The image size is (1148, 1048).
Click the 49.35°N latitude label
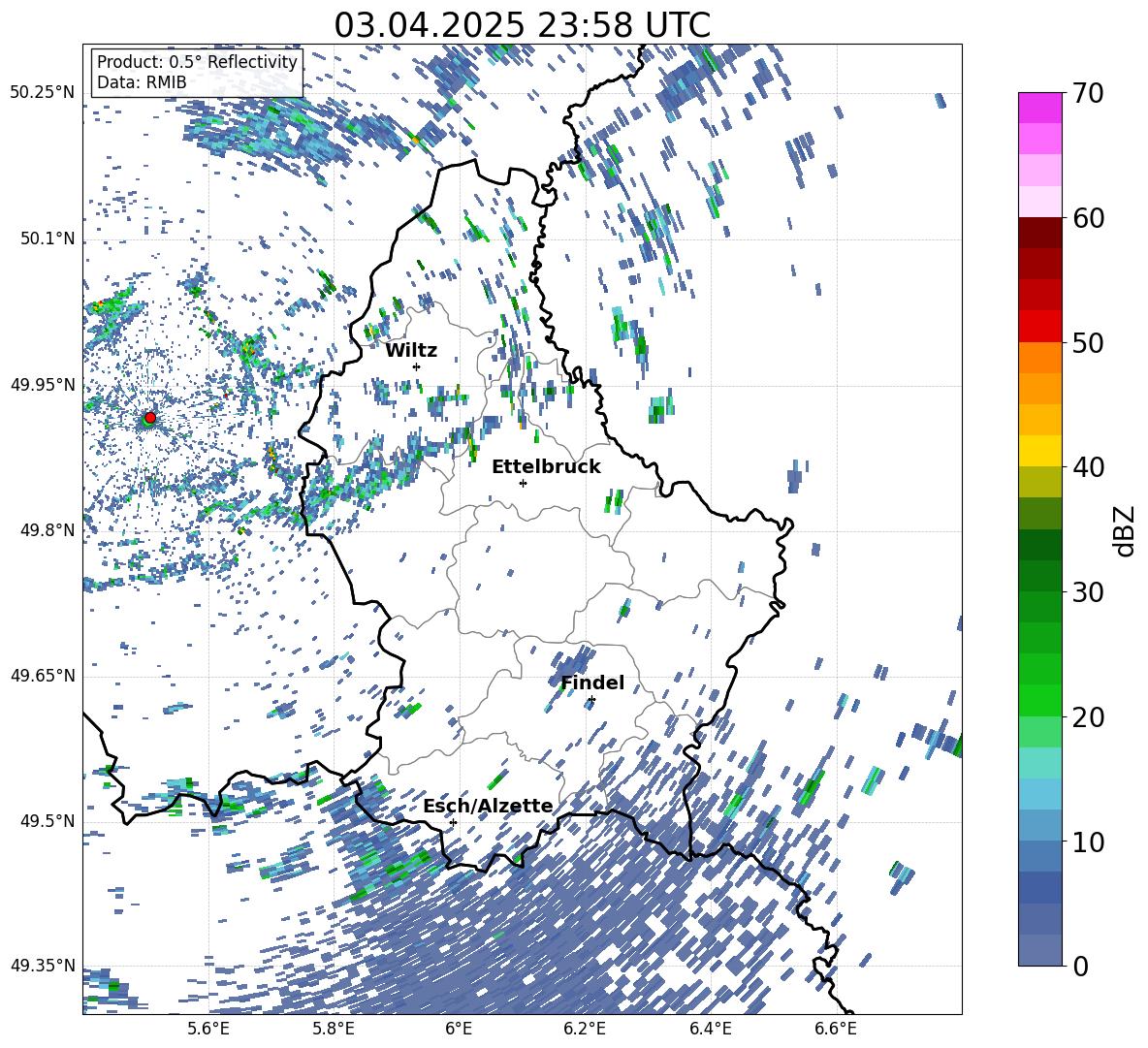pos(43,966)
